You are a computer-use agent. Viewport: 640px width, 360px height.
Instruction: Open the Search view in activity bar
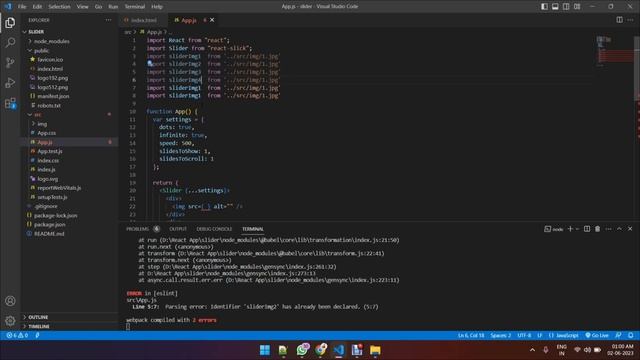10,42
